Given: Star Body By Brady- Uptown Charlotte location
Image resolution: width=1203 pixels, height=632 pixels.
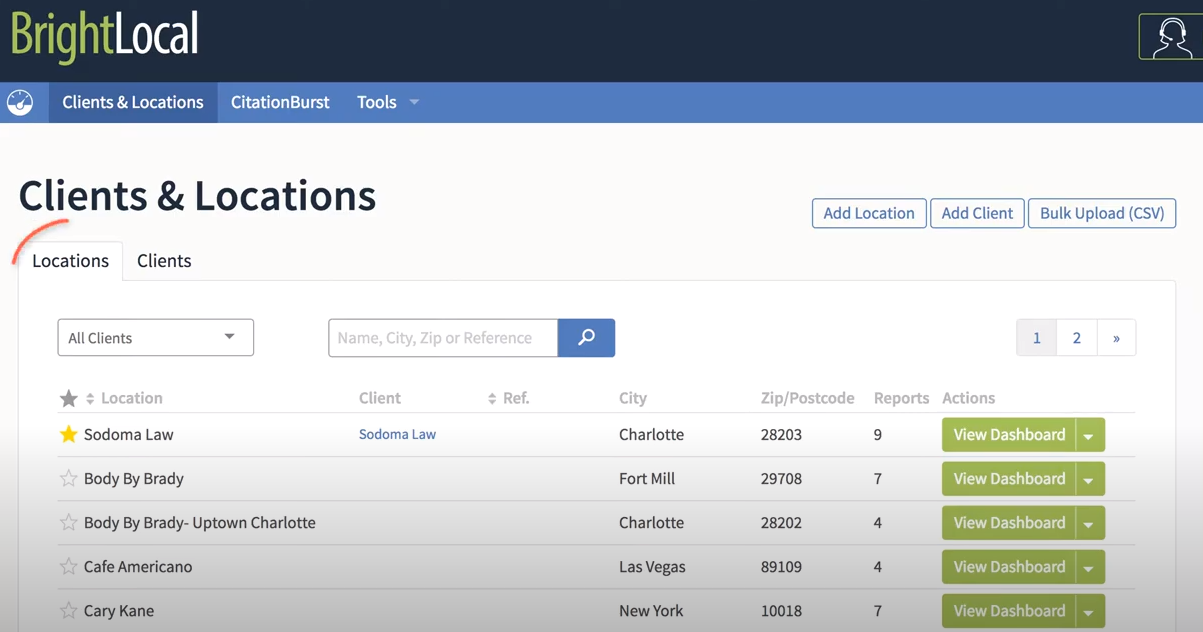Looking at the screenshot, I should [x=68, y=522].
